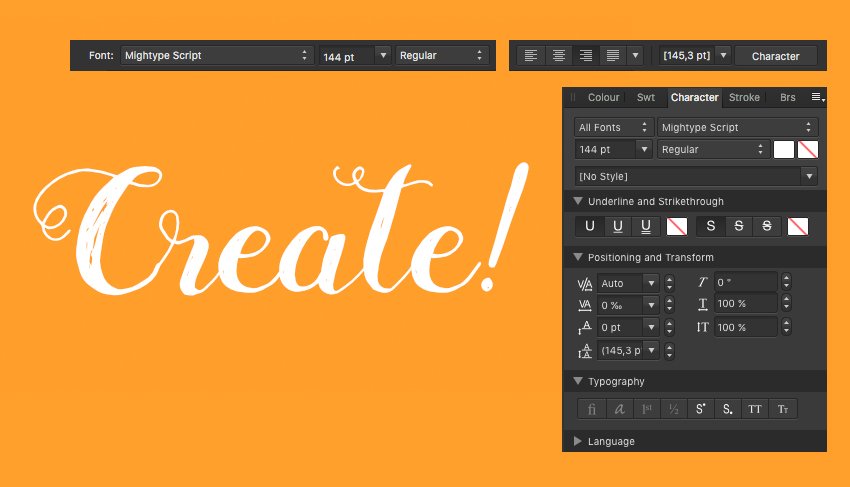Click the leading override icon
850x487 pixels.
click(x=585, y=351)
